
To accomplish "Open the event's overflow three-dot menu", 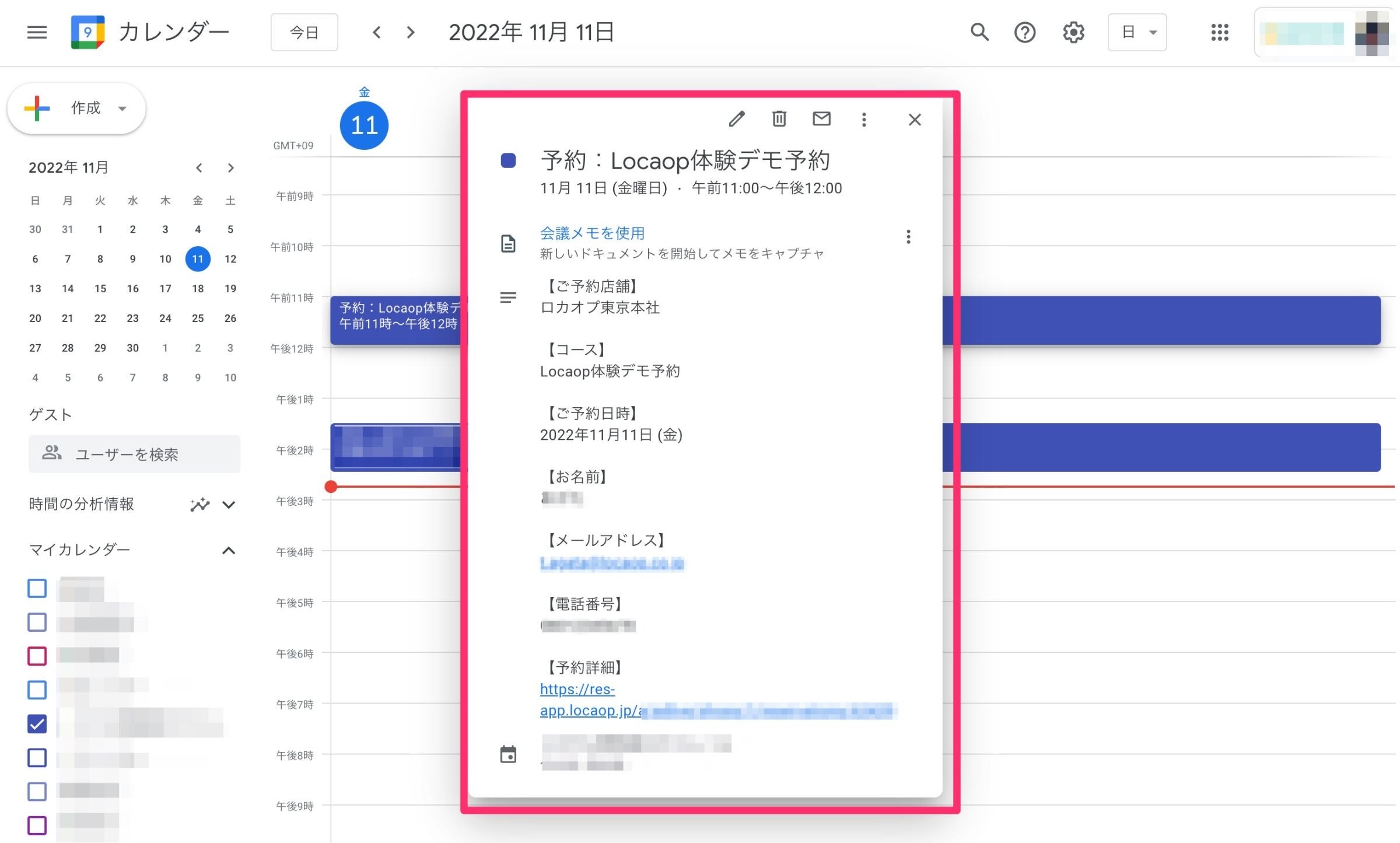I will click(863, 120).
